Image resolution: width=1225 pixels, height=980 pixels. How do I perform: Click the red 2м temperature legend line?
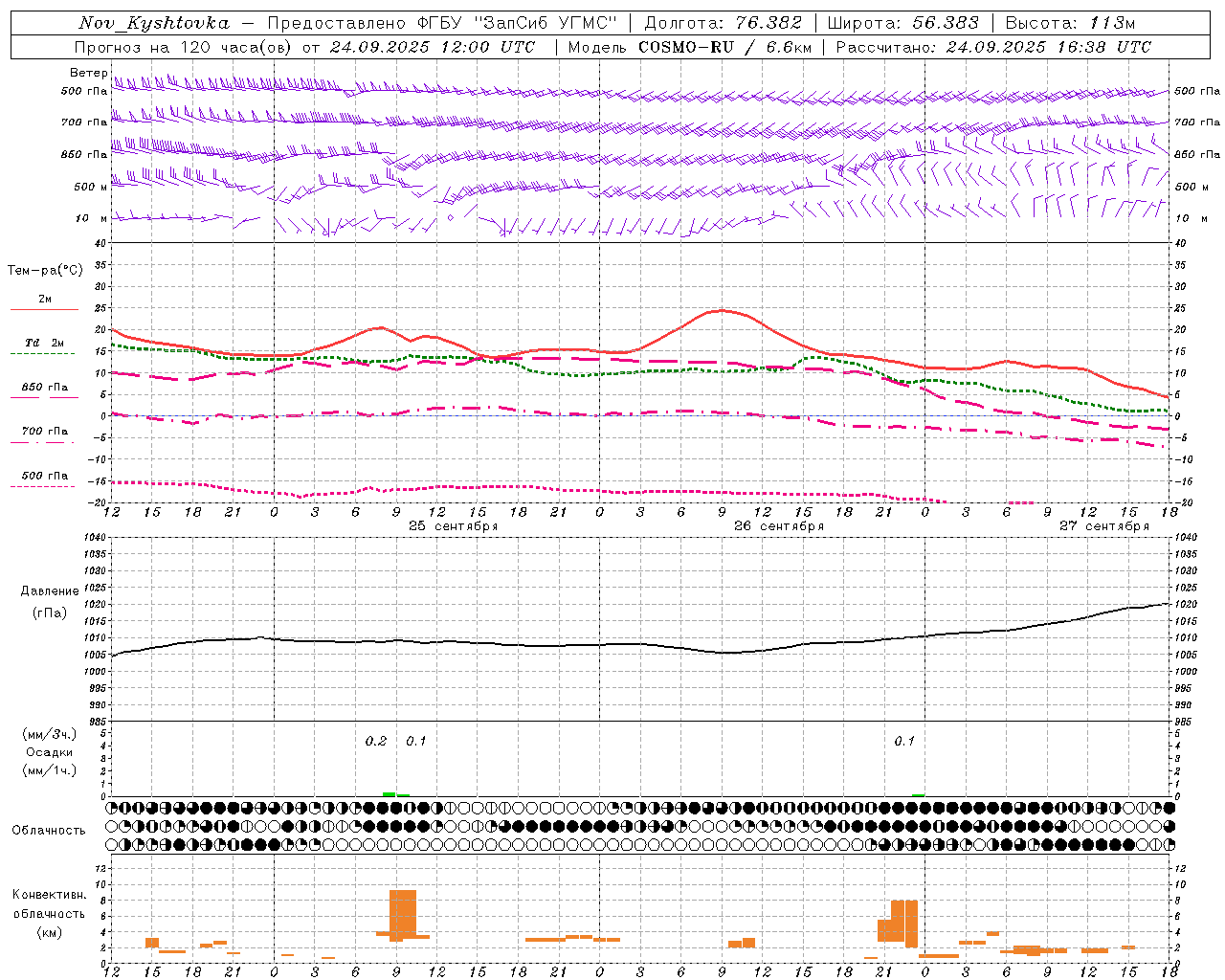tap(44, 309)
